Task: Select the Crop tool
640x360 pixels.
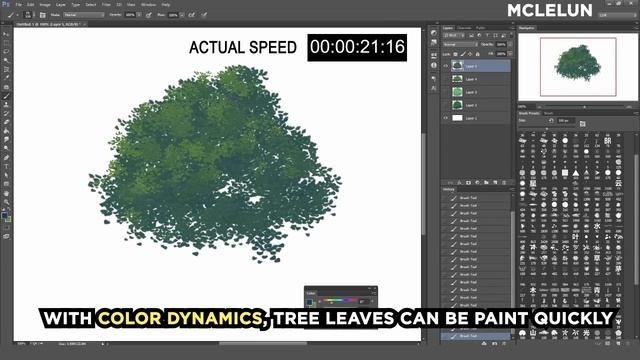Action: pos(6,69)
